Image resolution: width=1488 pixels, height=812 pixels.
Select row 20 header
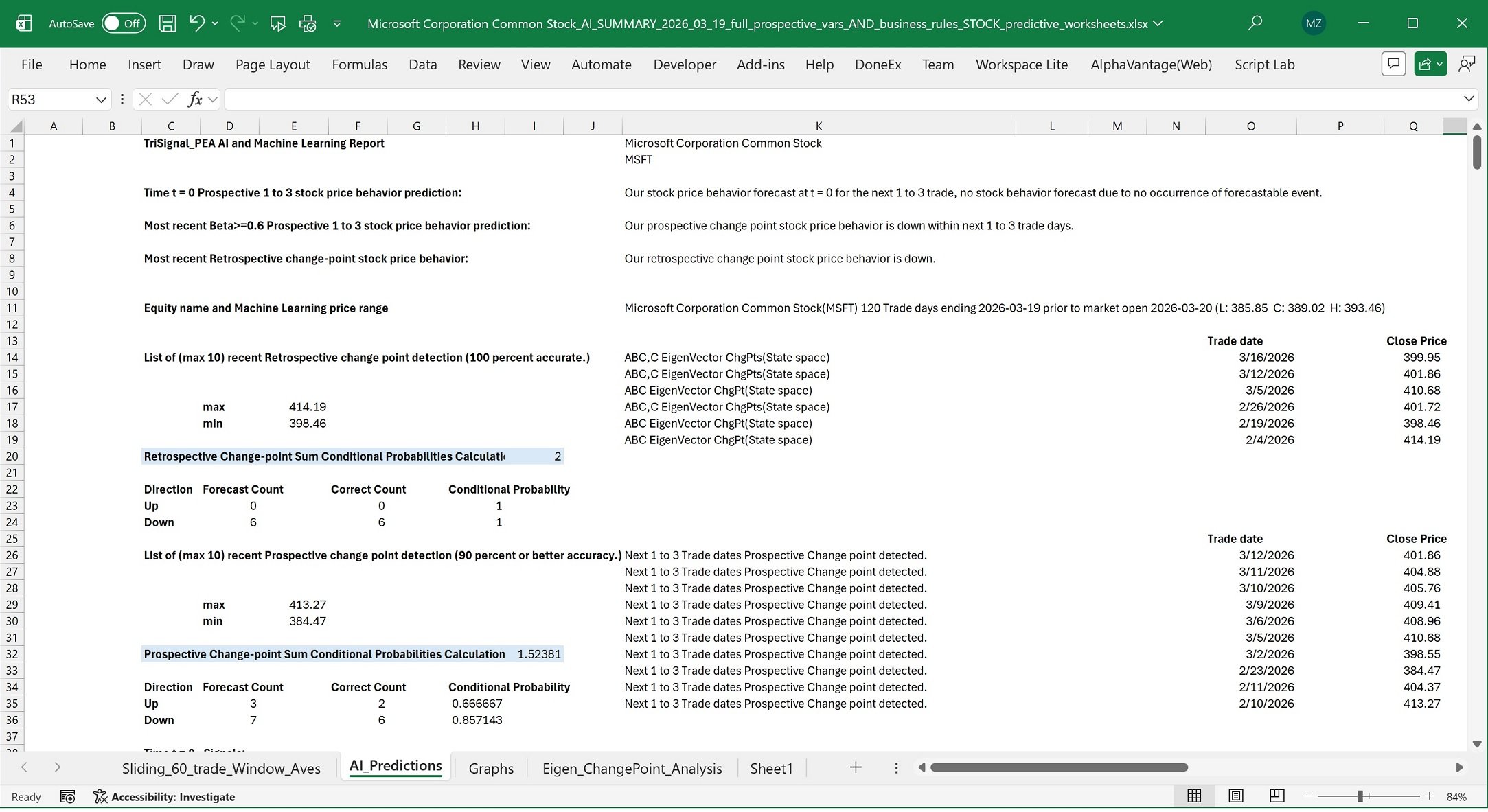(x=12, y=456)
